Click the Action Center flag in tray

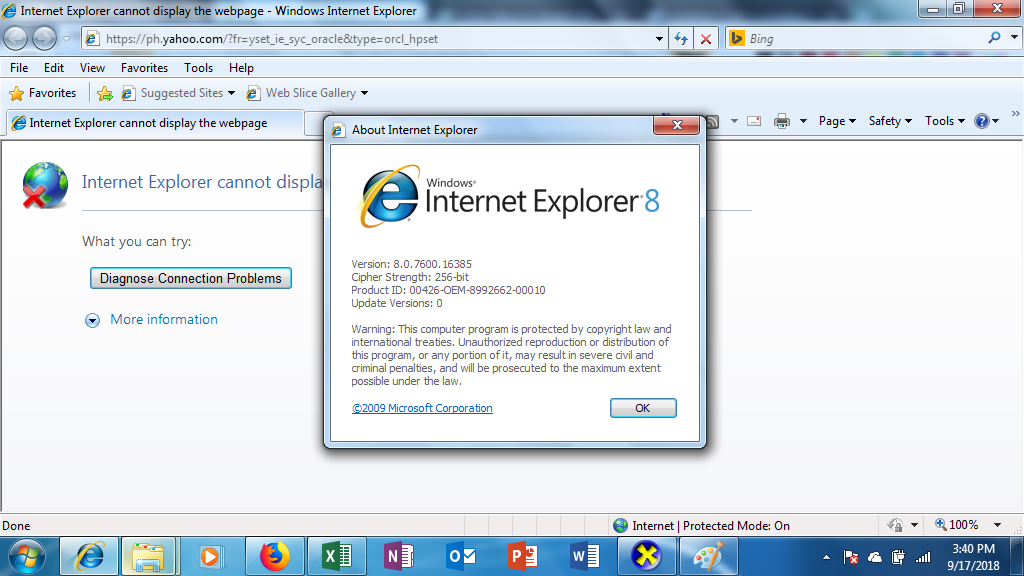pos(850,557)
